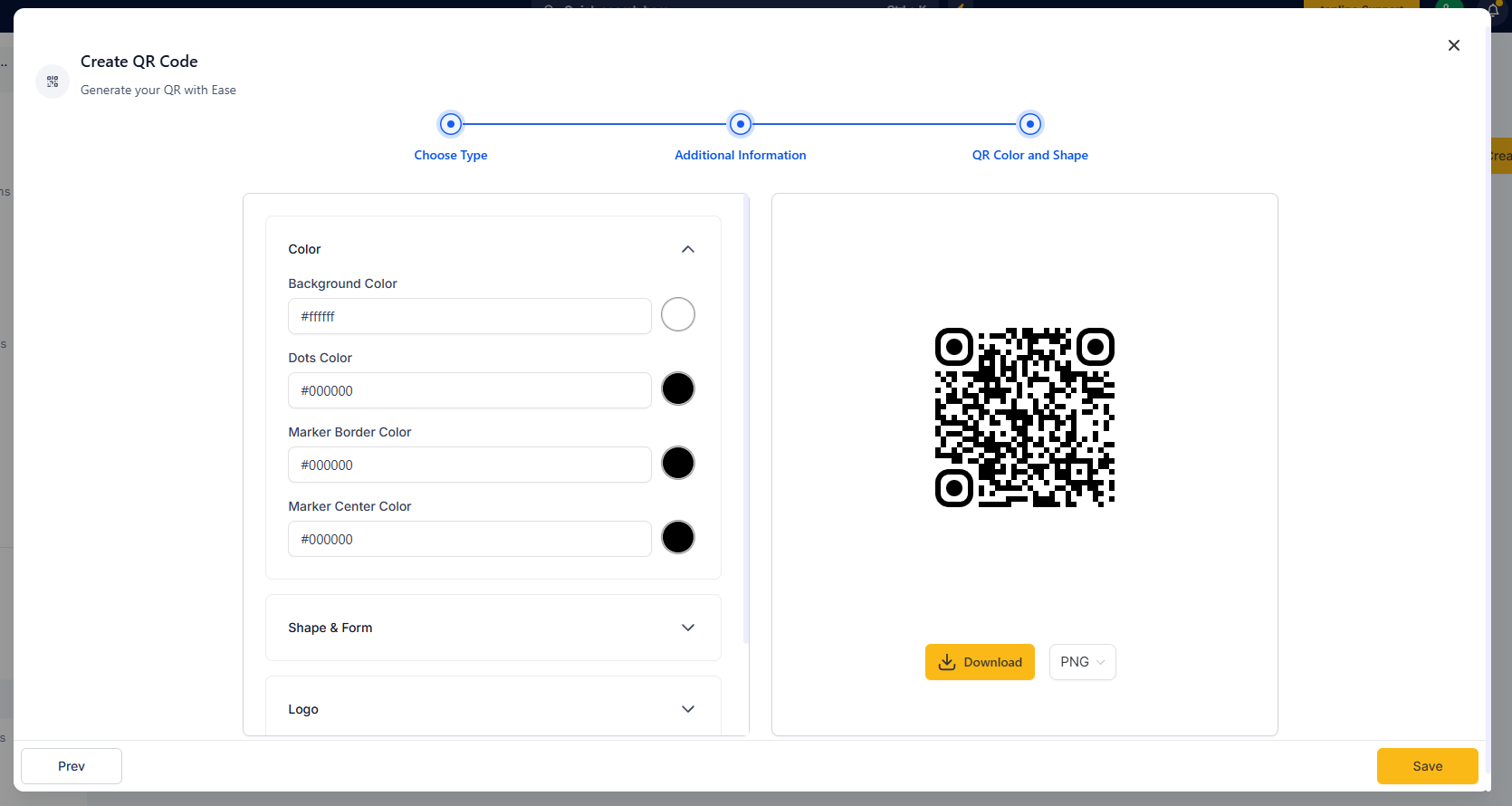
Task: Open the Choose Type step label
Action: tap(451, 155)
